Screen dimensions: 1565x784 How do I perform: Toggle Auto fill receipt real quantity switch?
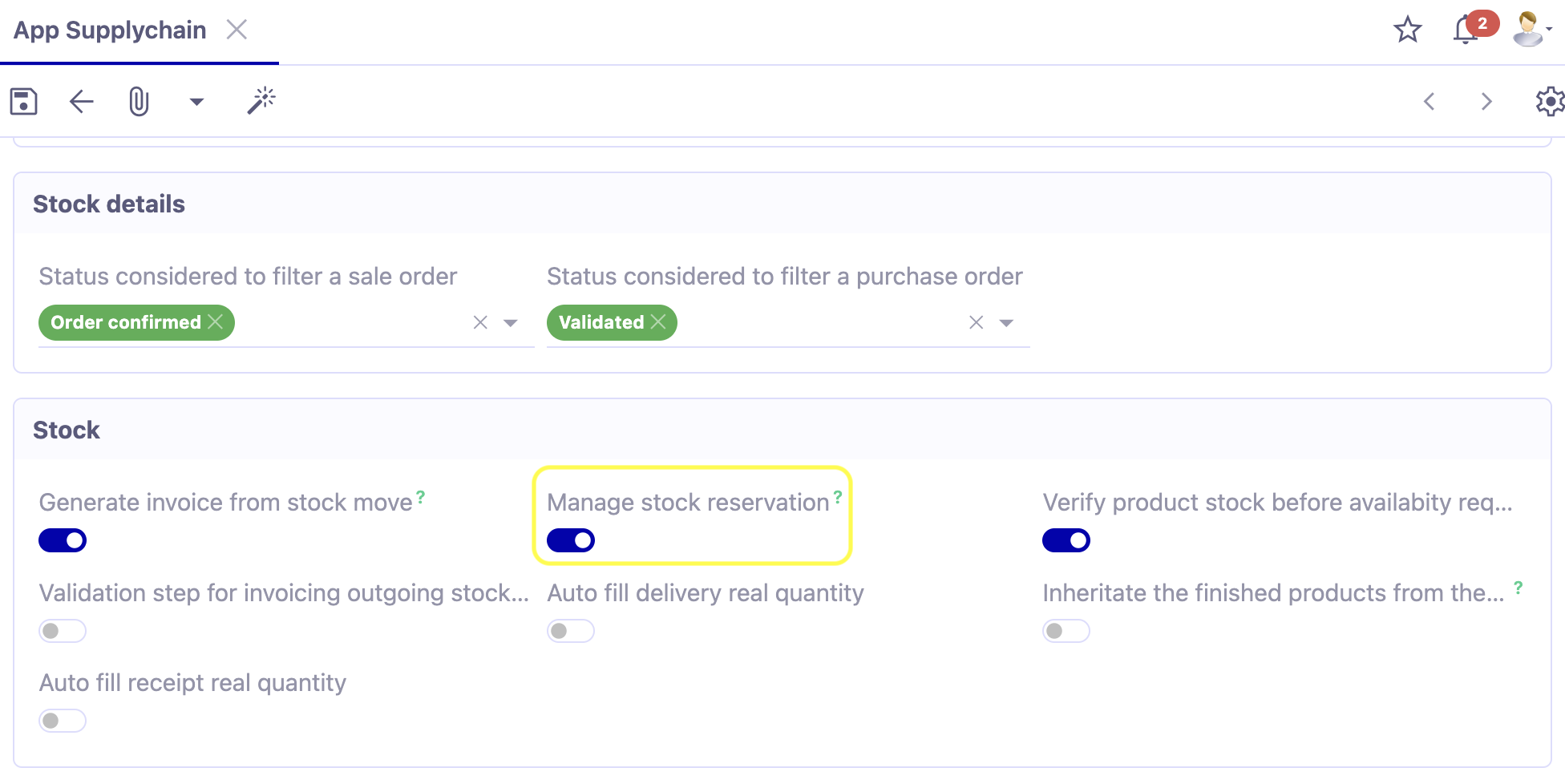[x=63, y=721]
